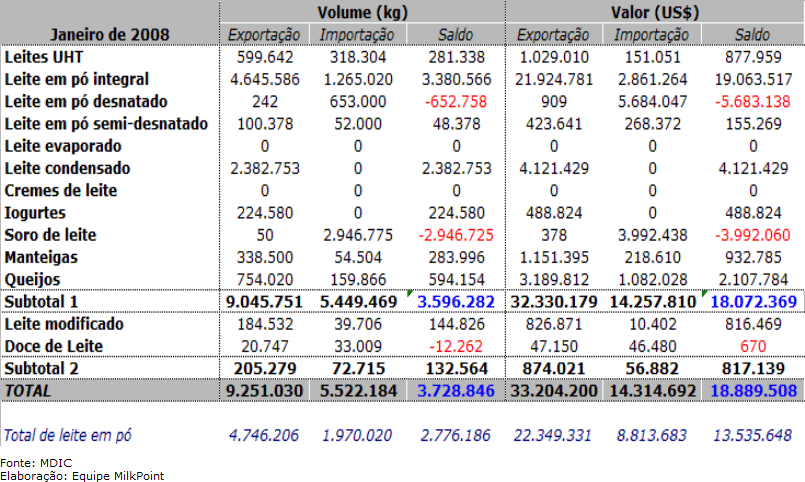Click the blue 18.889.508 total saldo cell
This screenshot has height=482, width=805.
coord(750,390)
